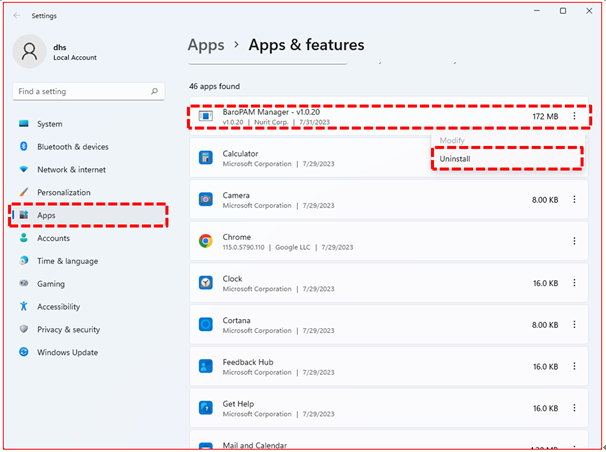
Task: Select the Calculator app name
Action: [240, 153]
